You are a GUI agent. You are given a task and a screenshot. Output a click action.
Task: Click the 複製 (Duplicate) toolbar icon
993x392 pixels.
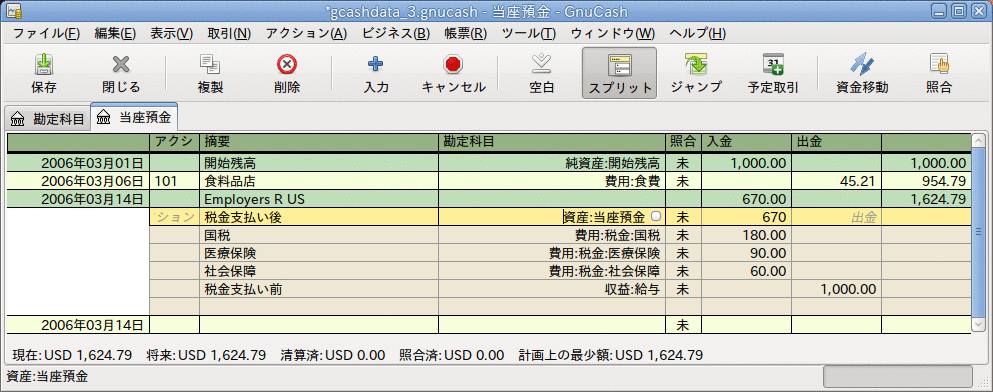[x=209, y=64]
